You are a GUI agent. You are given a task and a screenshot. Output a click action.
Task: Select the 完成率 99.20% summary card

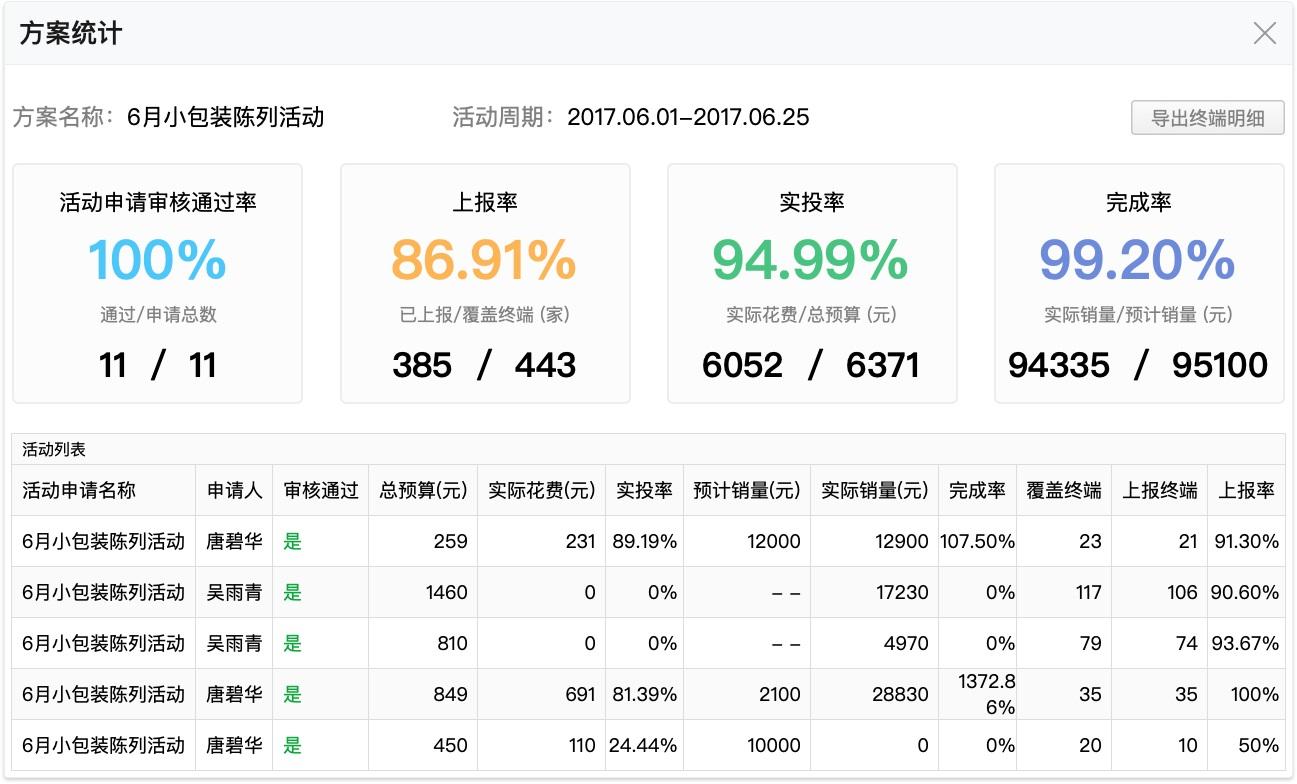pyautogui.click(x=1139, y=284)
